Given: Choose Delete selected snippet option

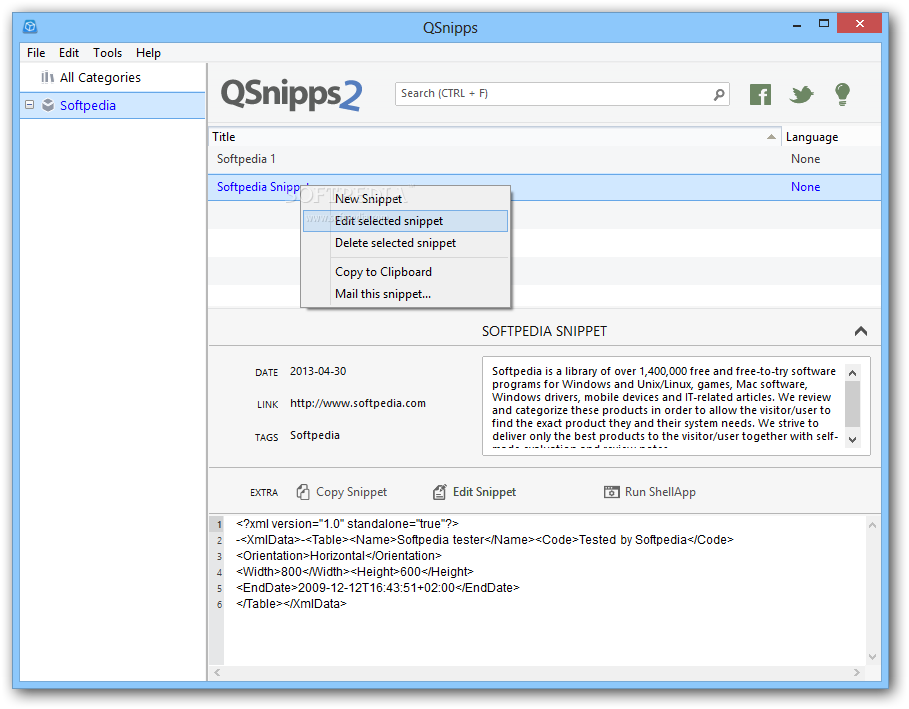Looking at the screenshot, I should point(405,243).
